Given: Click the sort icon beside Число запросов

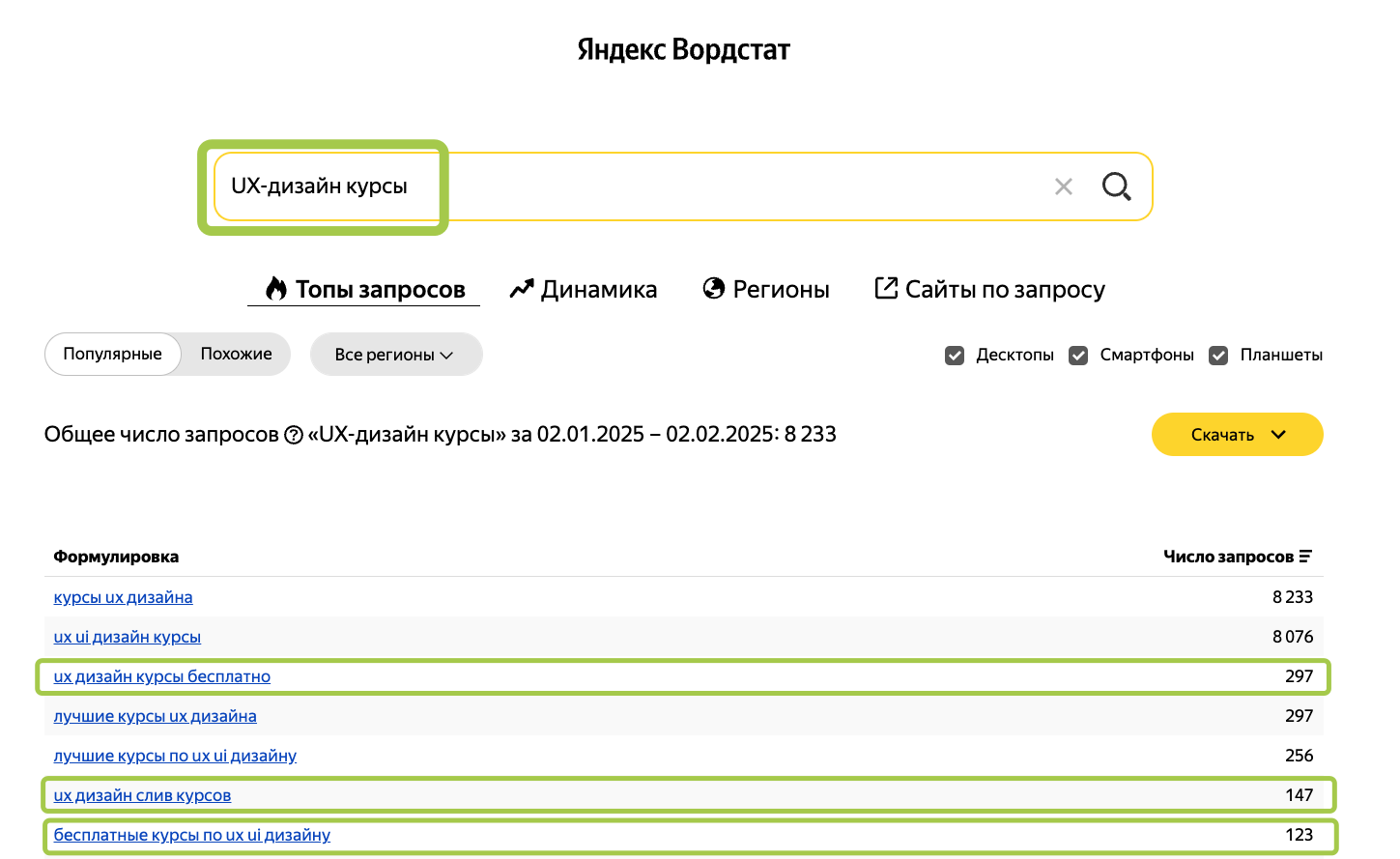Looking at the screenshot, I should coord(1305,557).
